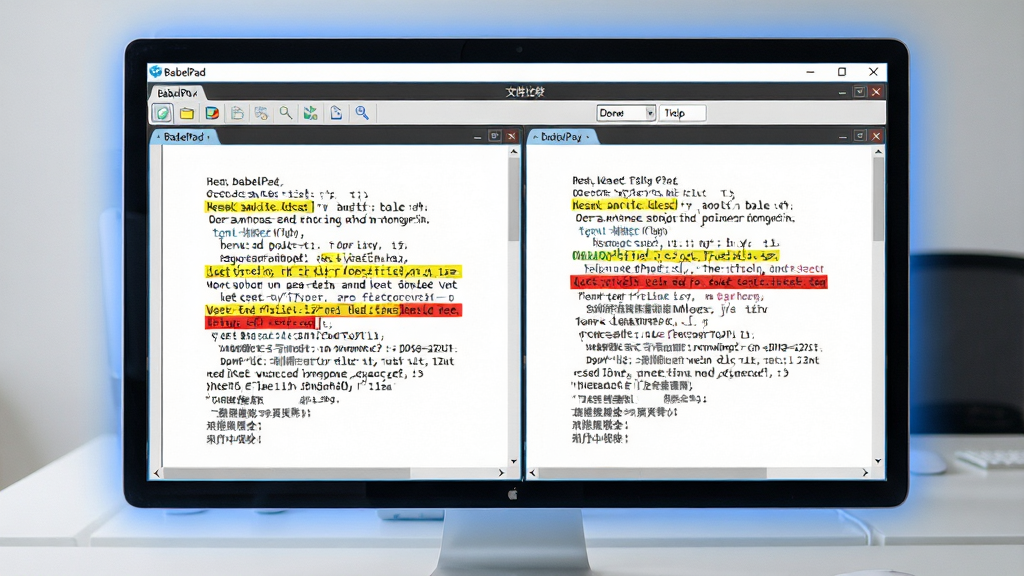1024x576 pixels.
Task: Select the right pane 'Drdb/Pay' tab
Action: (x=562, y=136)
